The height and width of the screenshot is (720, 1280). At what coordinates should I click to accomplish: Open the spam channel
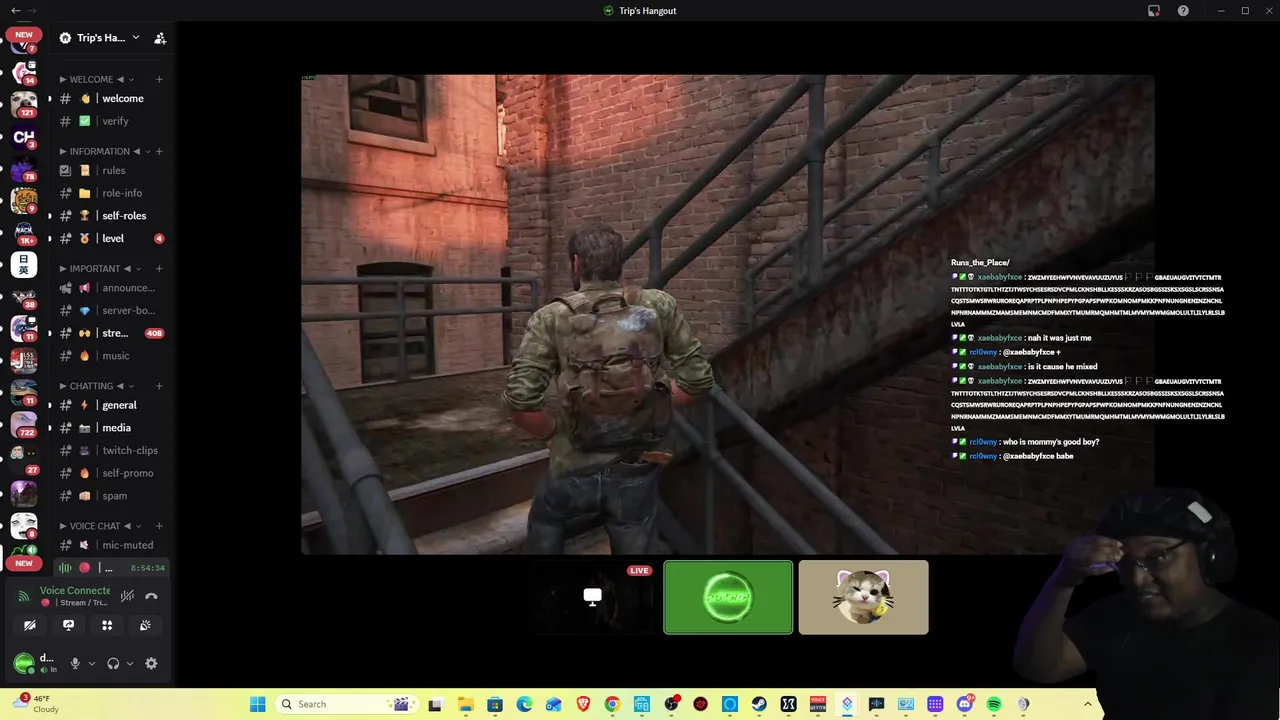point(111,496)
